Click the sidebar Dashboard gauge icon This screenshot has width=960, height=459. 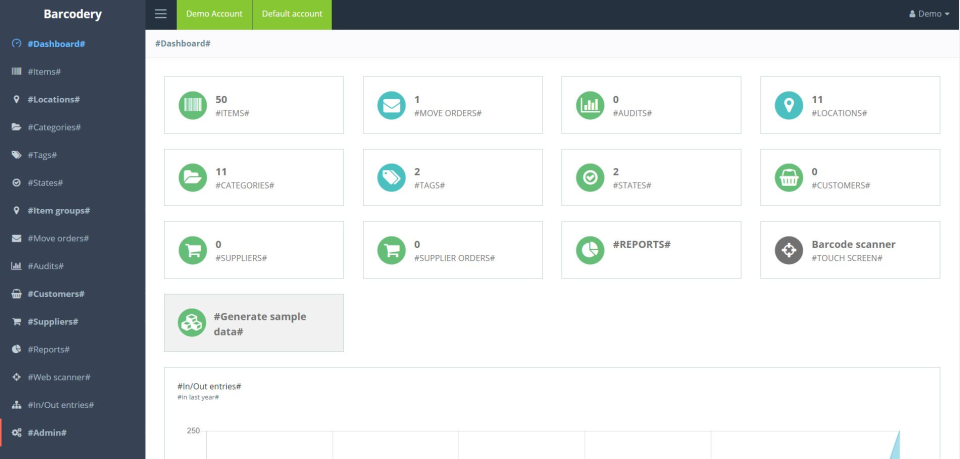coord(17,44)
